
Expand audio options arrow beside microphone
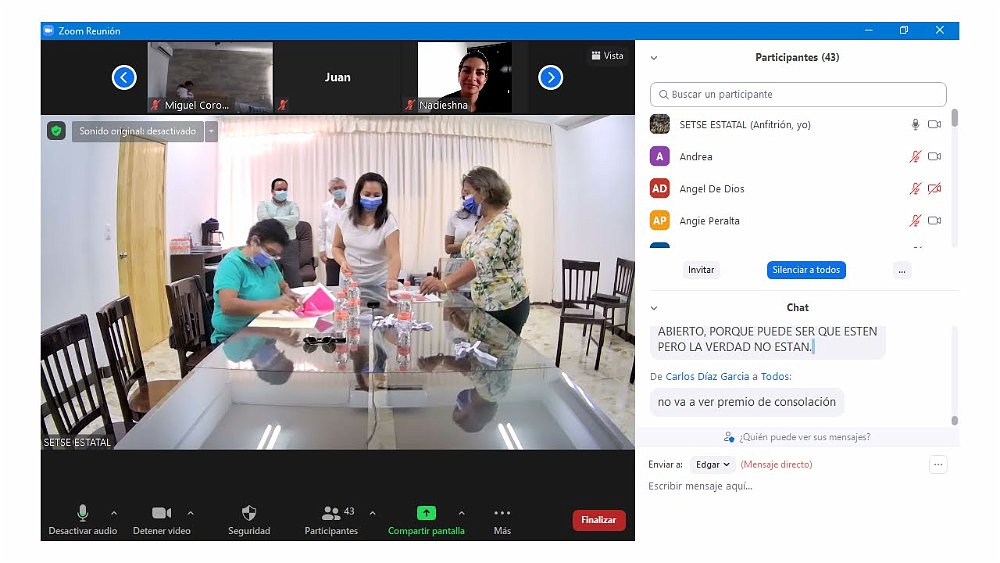[113, 513]
